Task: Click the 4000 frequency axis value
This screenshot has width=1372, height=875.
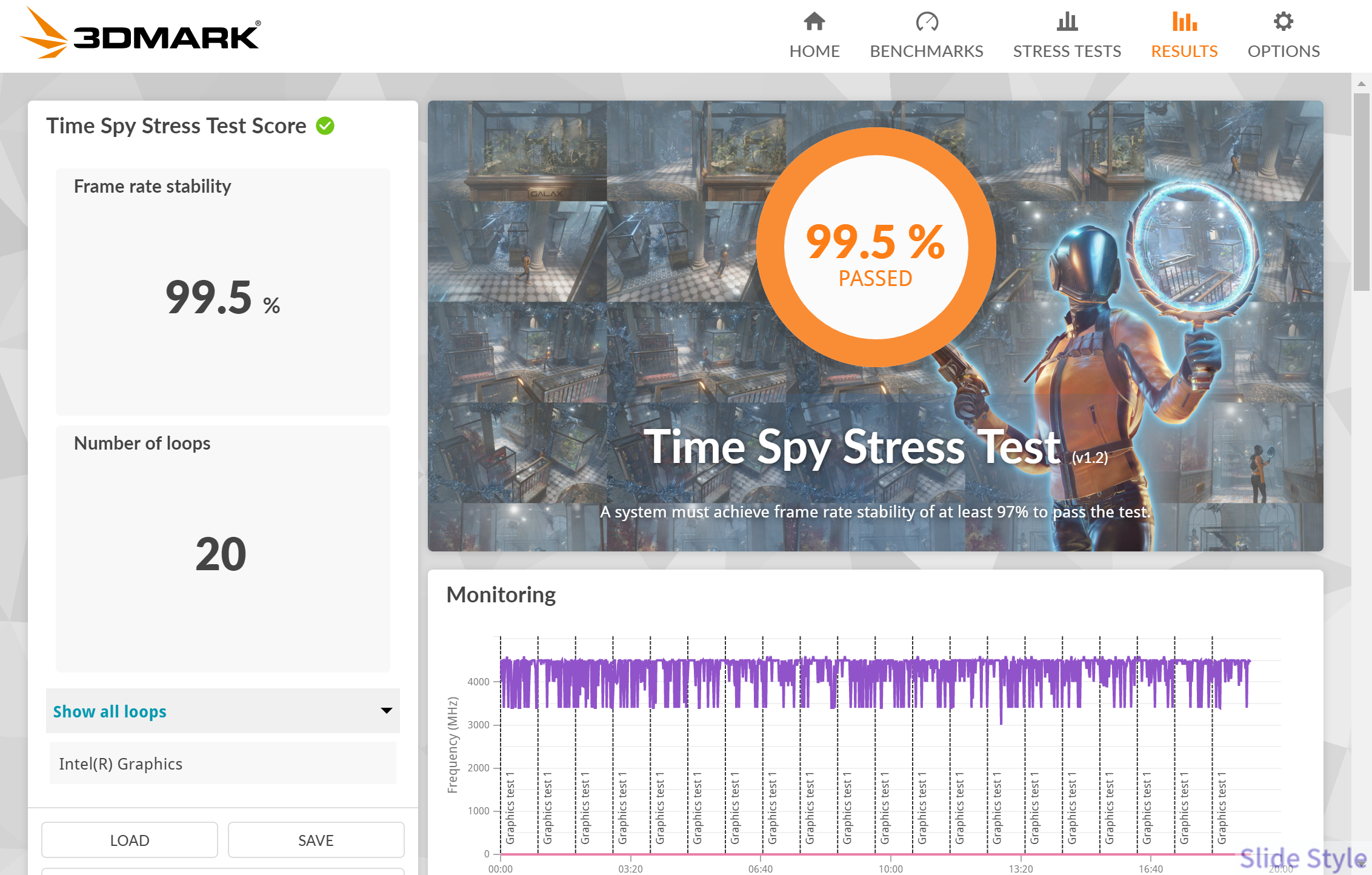Action: point(478,682)
